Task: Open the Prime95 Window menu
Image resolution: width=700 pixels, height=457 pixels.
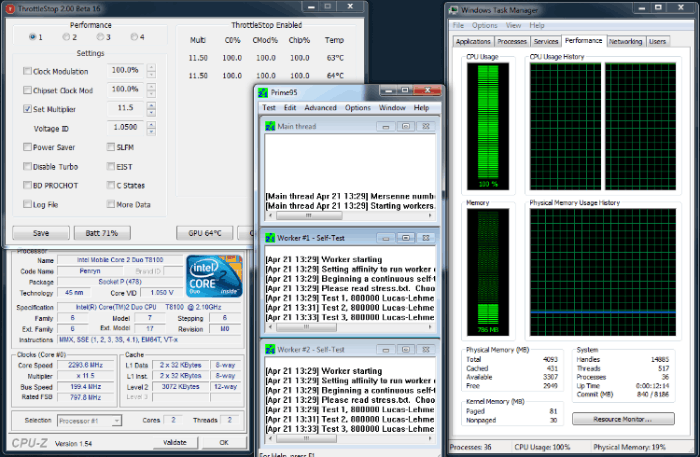Action: coord(392,108)
